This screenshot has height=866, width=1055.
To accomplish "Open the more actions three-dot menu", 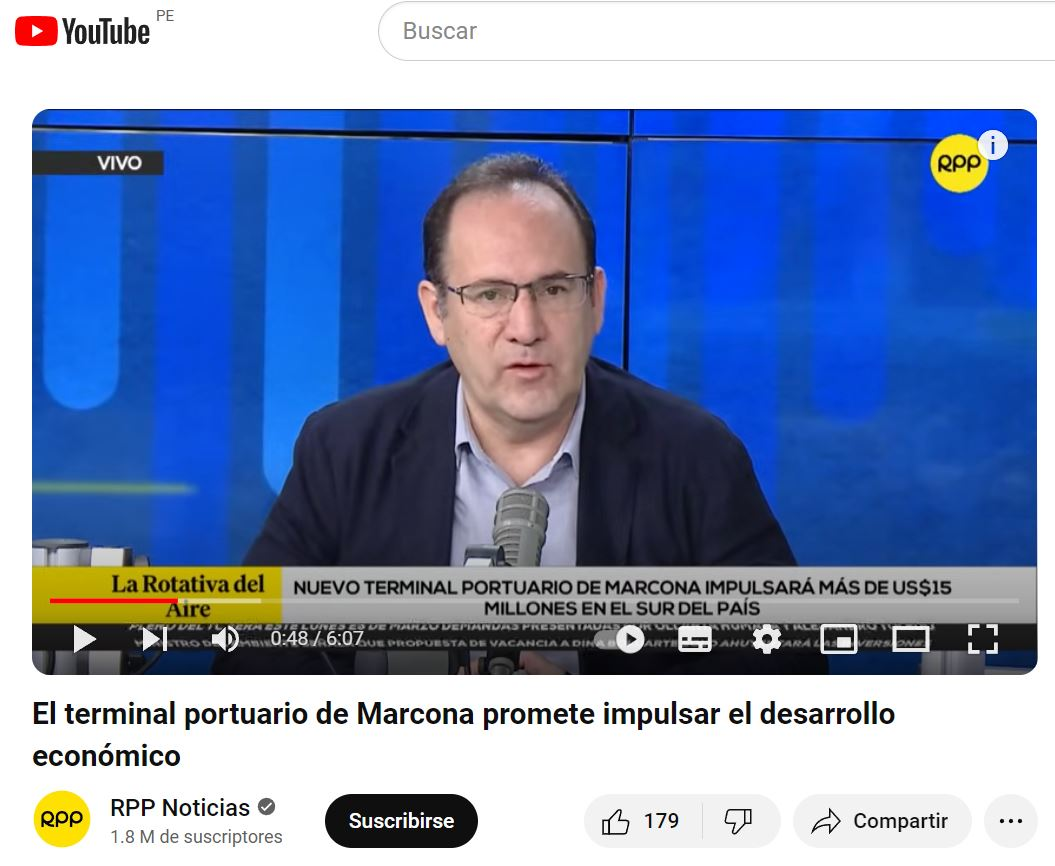I will click(x=1011, y=821).
